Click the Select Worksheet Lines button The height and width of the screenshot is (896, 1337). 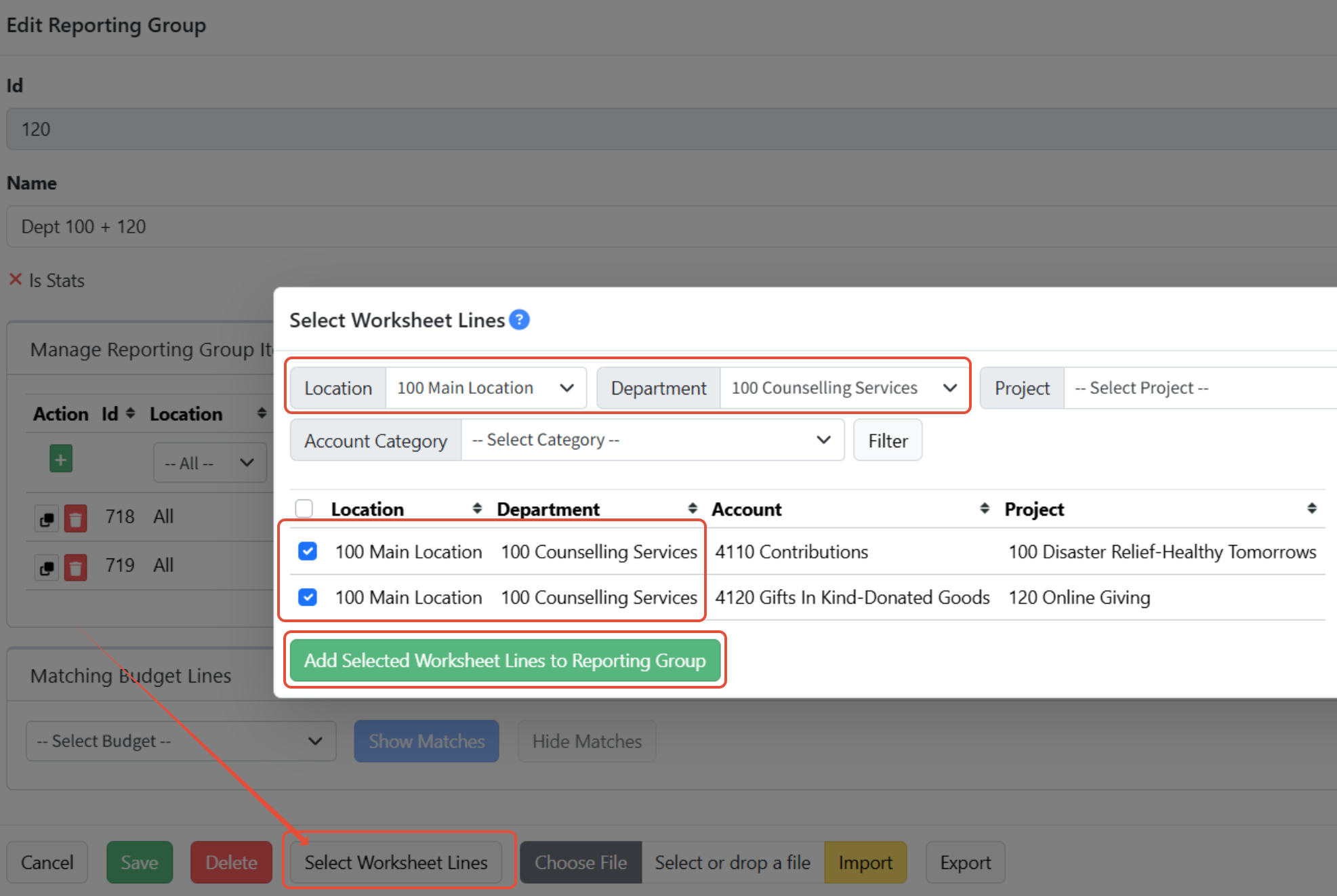click(x=396, y=862)
